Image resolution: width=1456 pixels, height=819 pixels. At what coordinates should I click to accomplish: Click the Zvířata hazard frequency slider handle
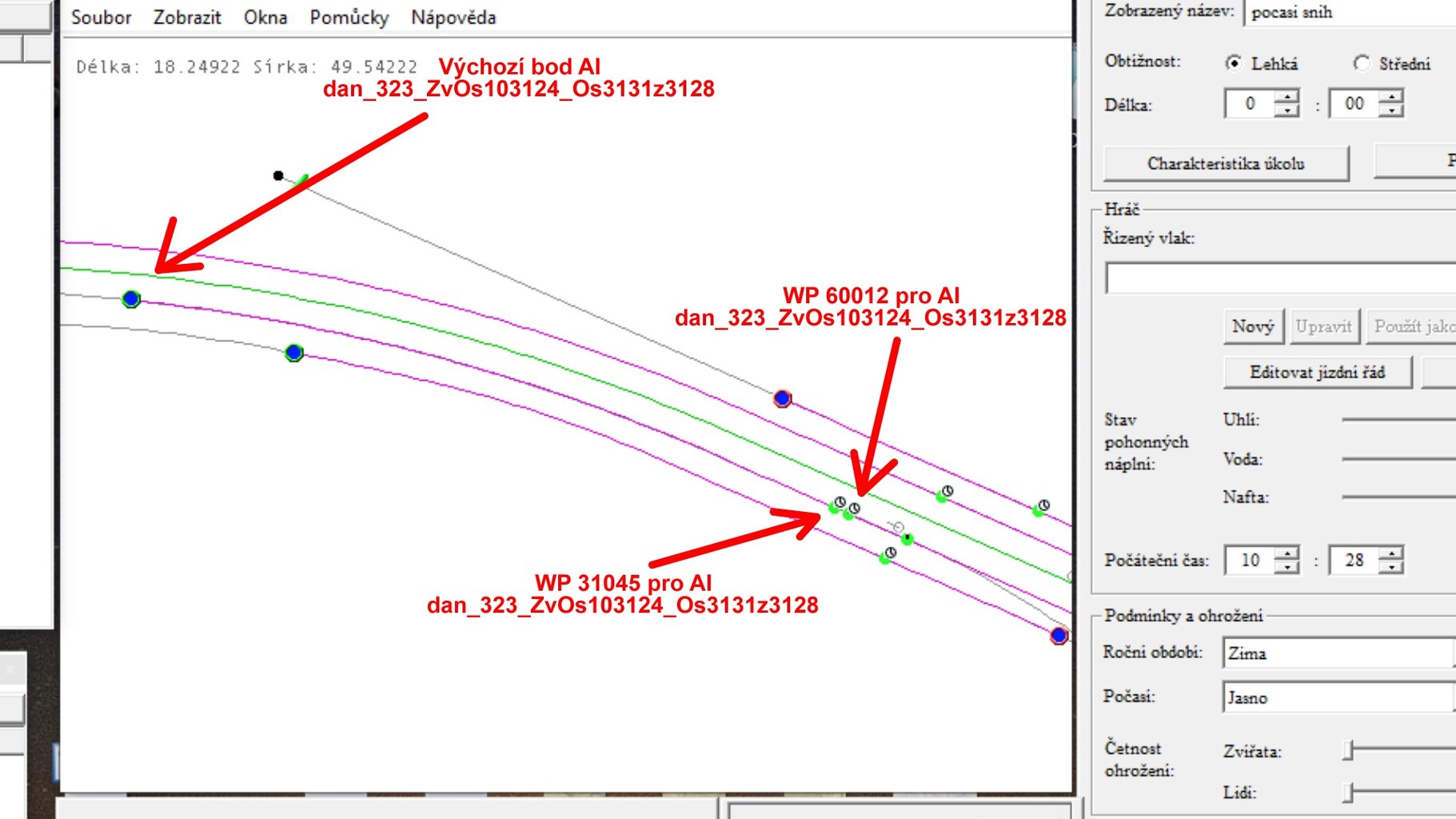tap(1348, 750)
